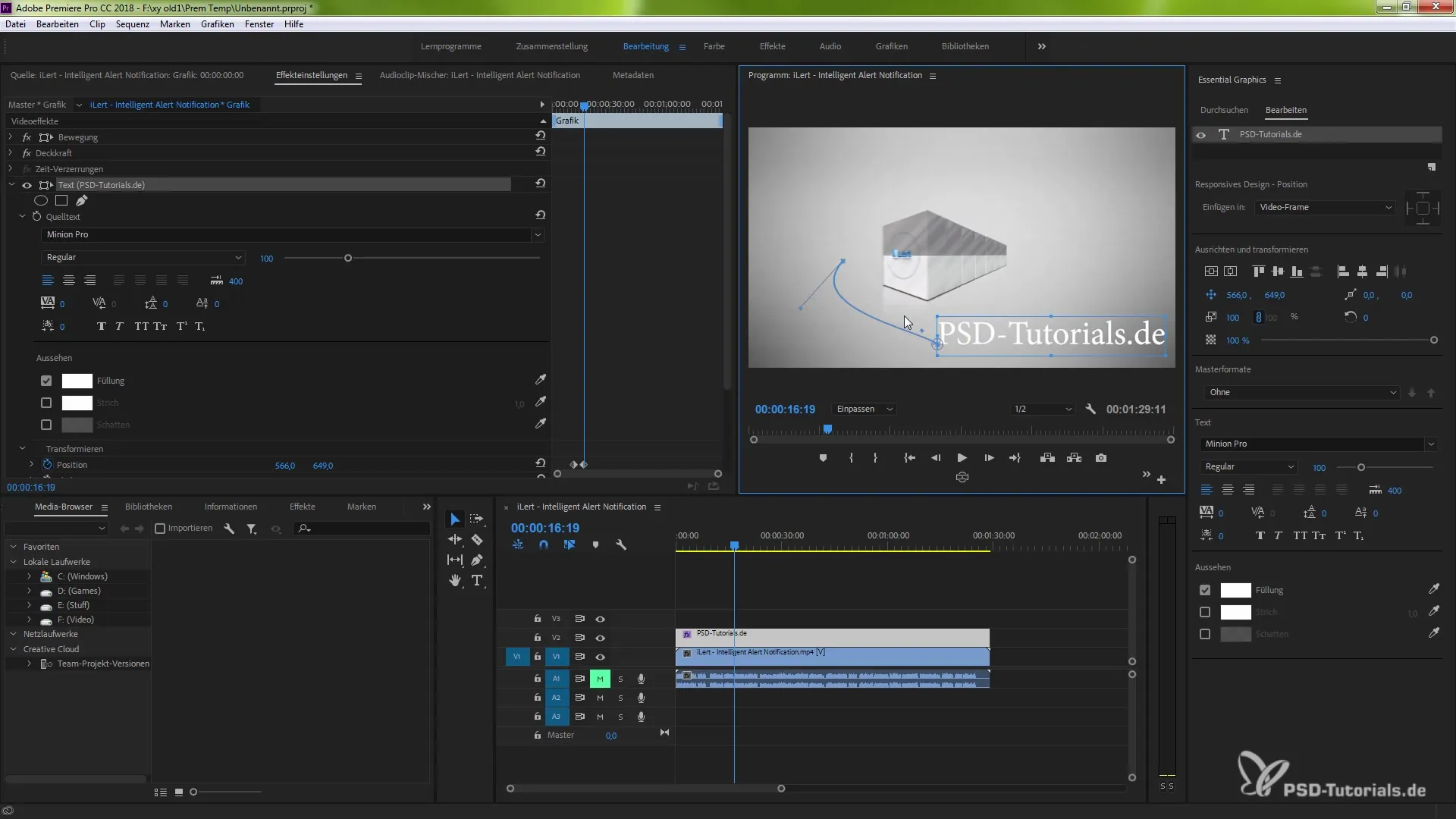Image resolution: width=1456 pixels, height=819 pixels.
Task: Select the Hand tool
Action: (x=455, y=581)
